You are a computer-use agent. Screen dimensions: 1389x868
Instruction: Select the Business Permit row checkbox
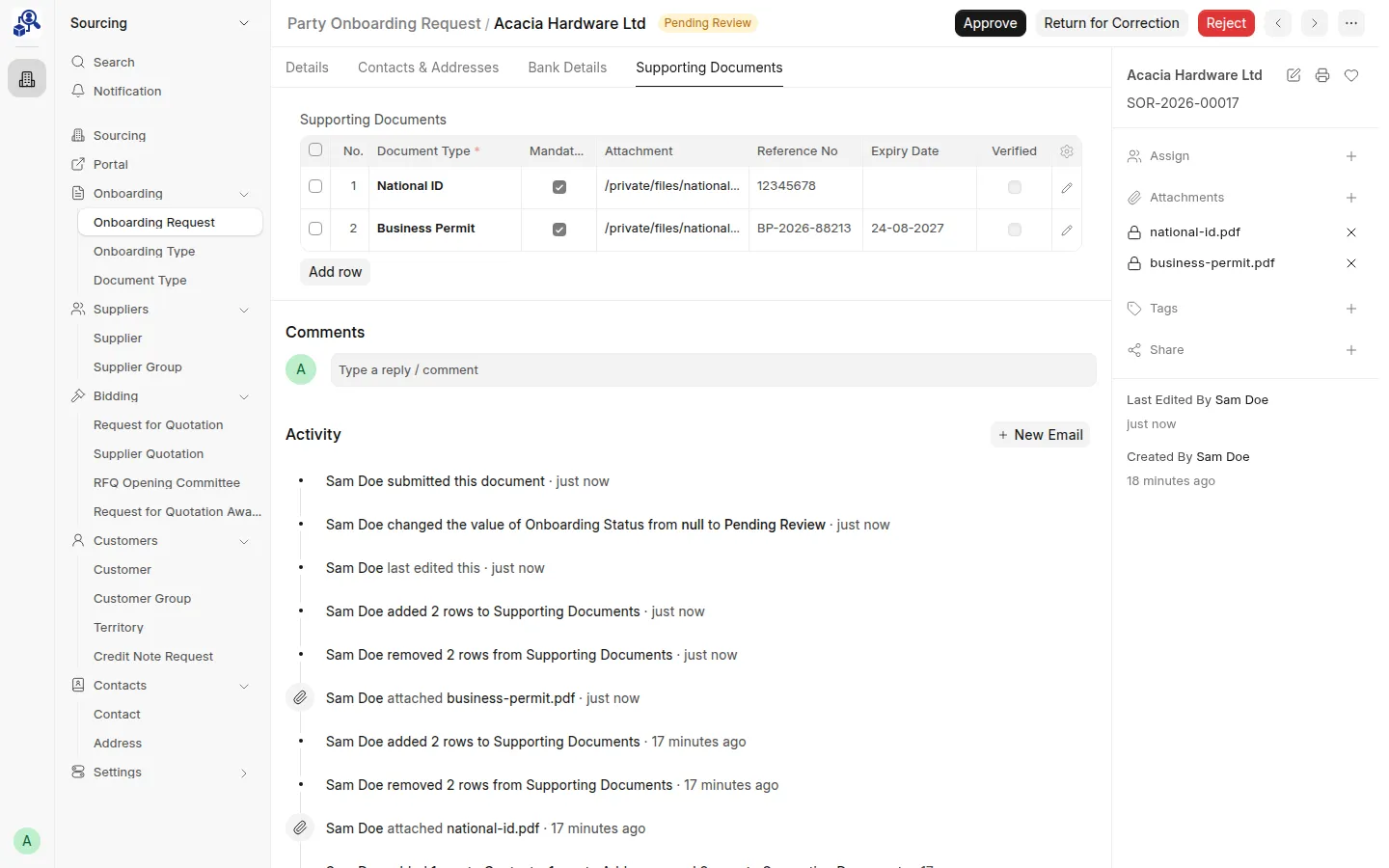coord(315,229)
